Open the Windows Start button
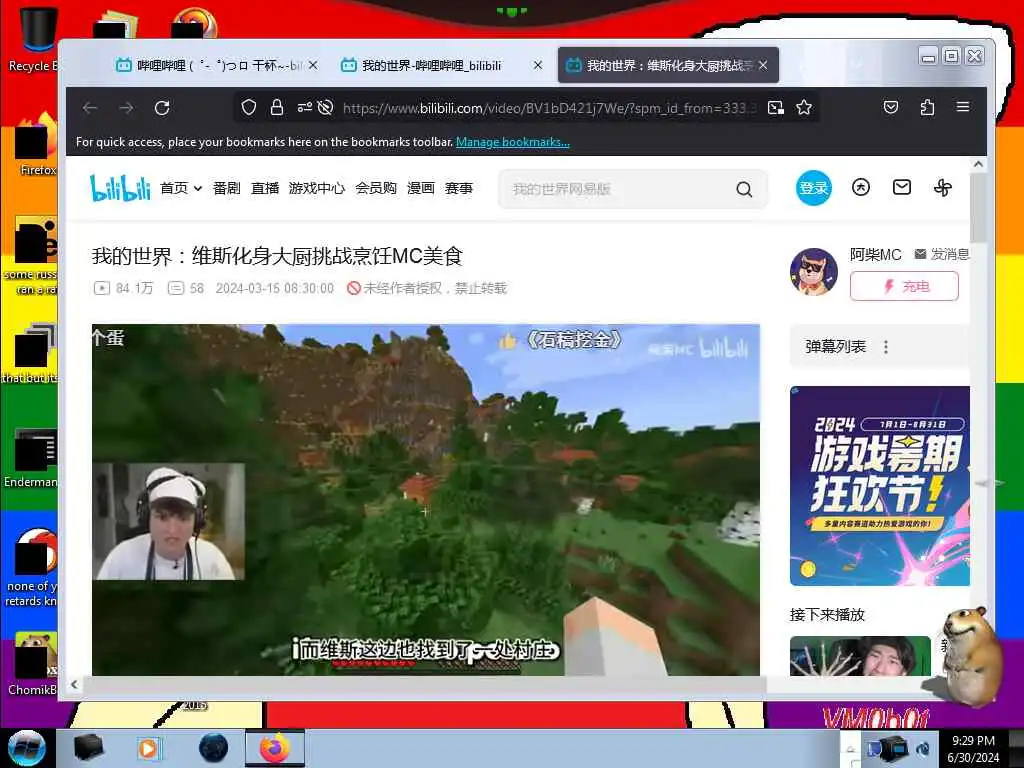 [26, 748]
